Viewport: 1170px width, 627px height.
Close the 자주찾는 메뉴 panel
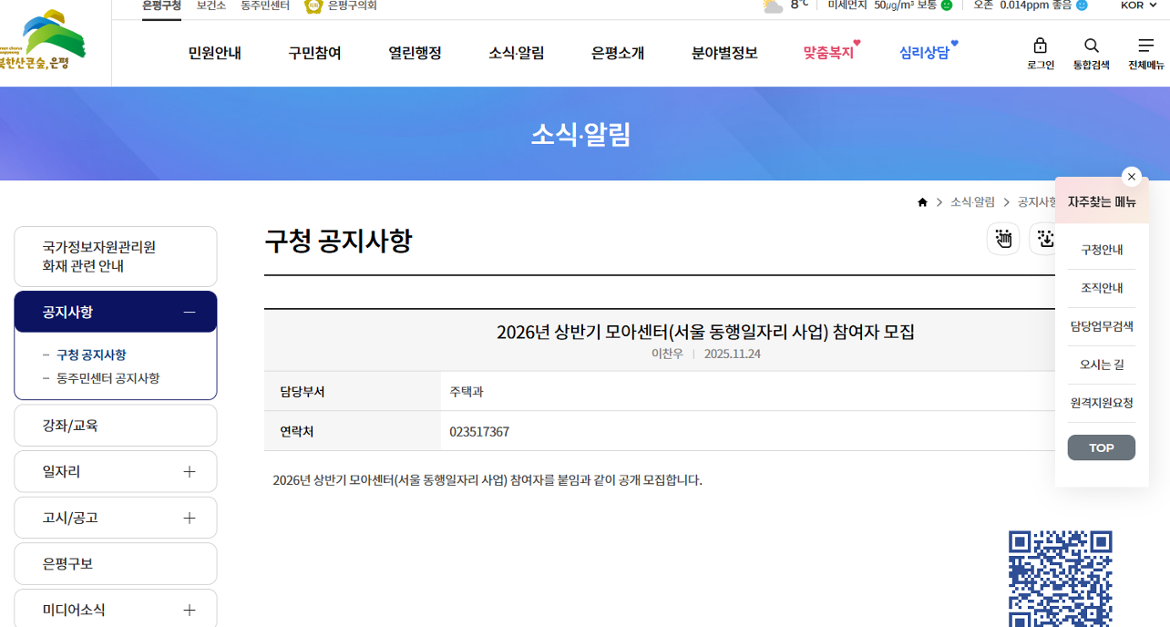[x=1131, y=176]
